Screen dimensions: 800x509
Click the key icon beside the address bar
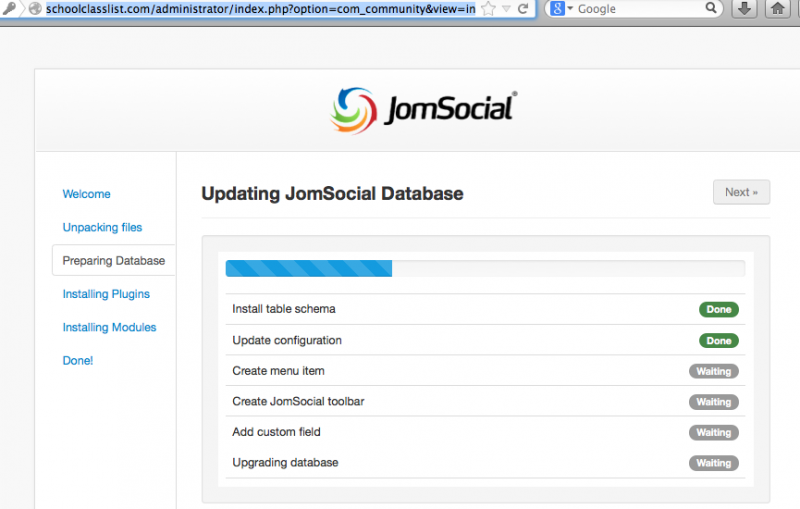click(x=9, y=8)
